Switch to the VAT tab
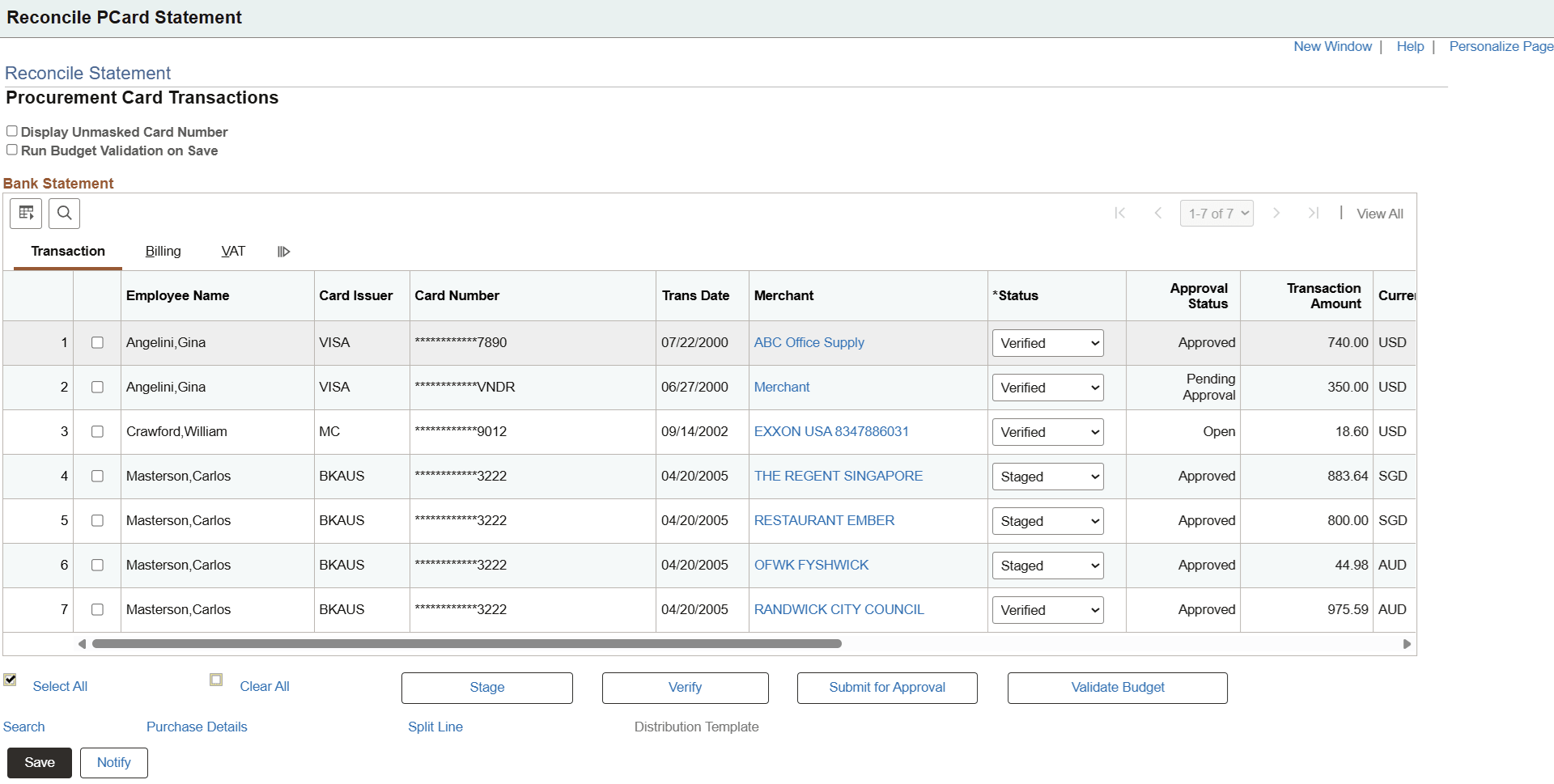1554x784 pixels. (233, 251)
